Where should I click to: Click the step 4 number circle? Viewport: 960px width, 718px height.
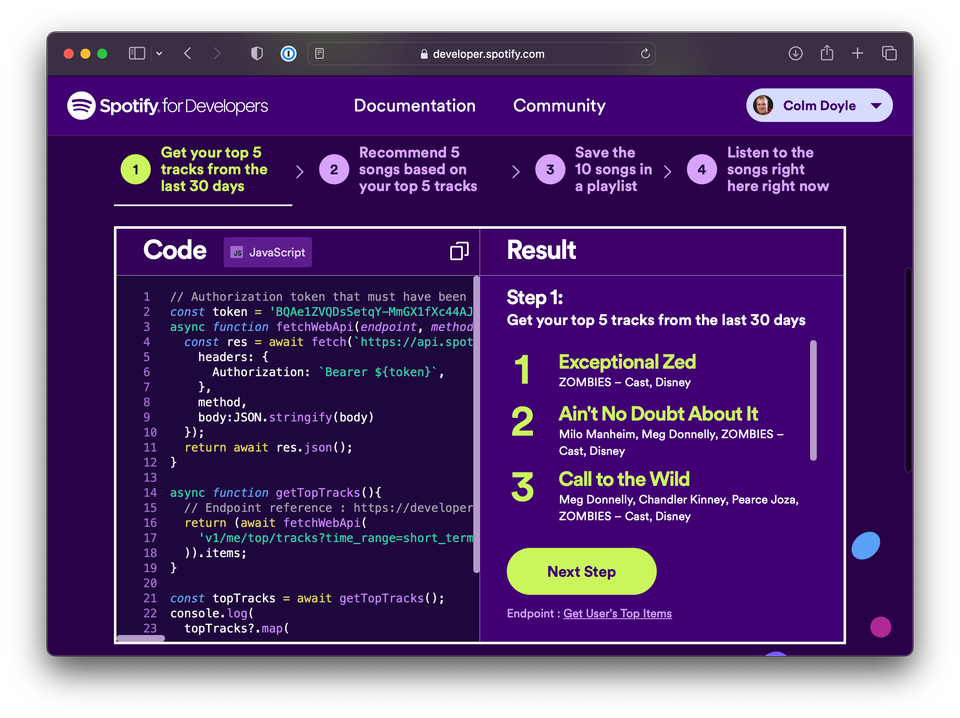click(x=702, y=170)
